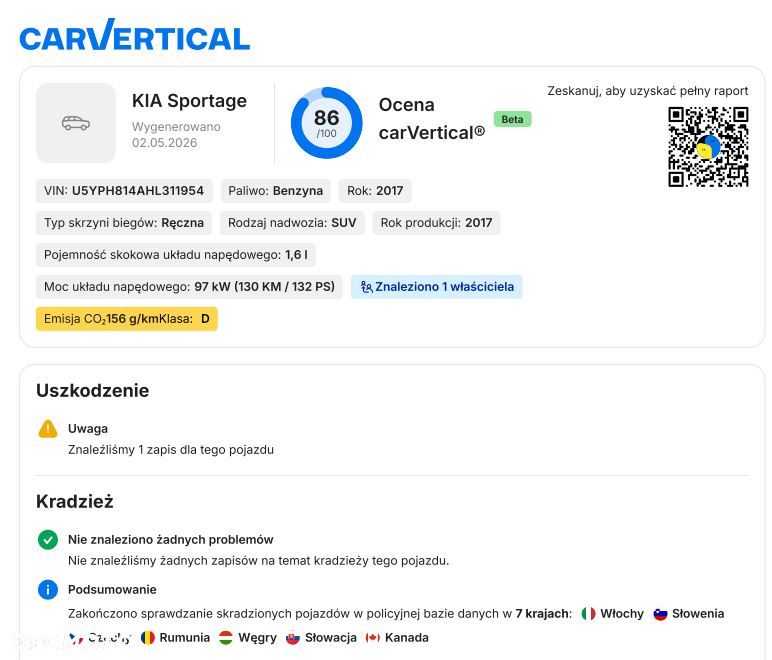Click the 86/100 score ring
The image size is (772, 660).
click(326, 123)
